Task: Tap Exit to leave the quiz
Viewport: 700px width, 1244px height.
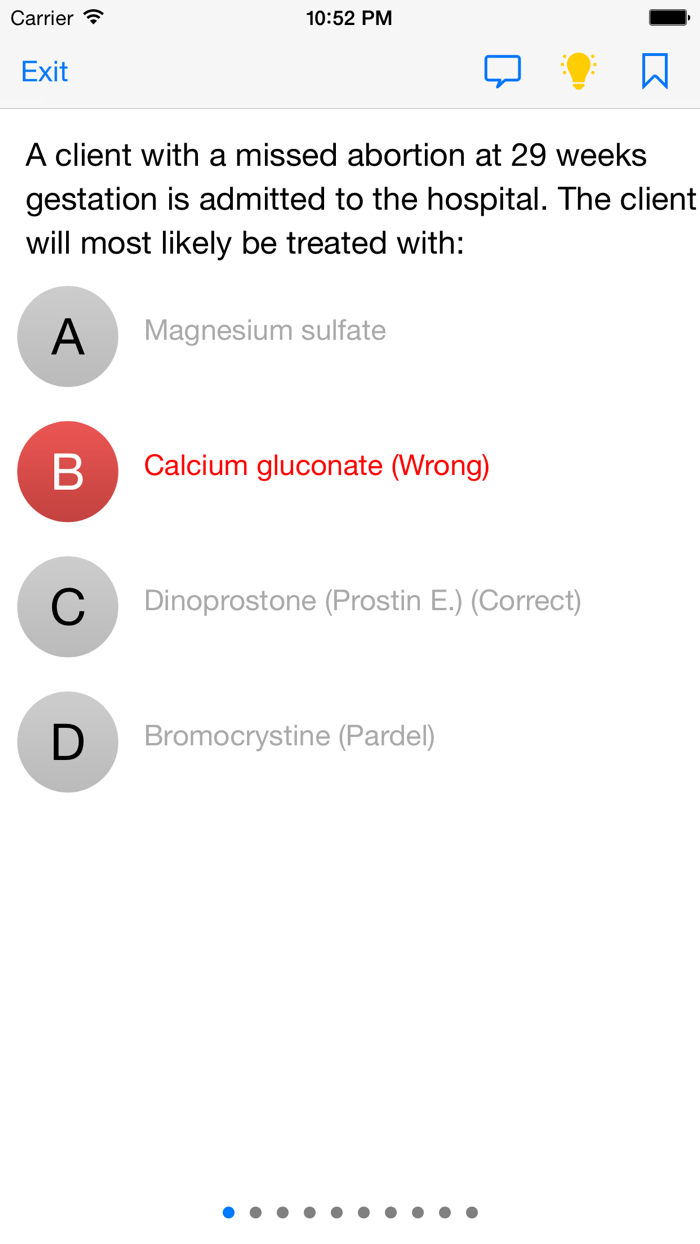Action: (44, 71)
